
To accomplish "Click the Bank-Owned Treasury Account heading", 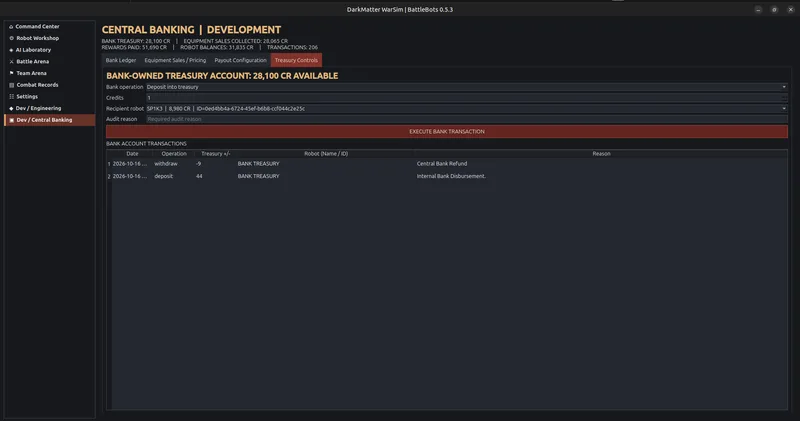I will 222,76.
